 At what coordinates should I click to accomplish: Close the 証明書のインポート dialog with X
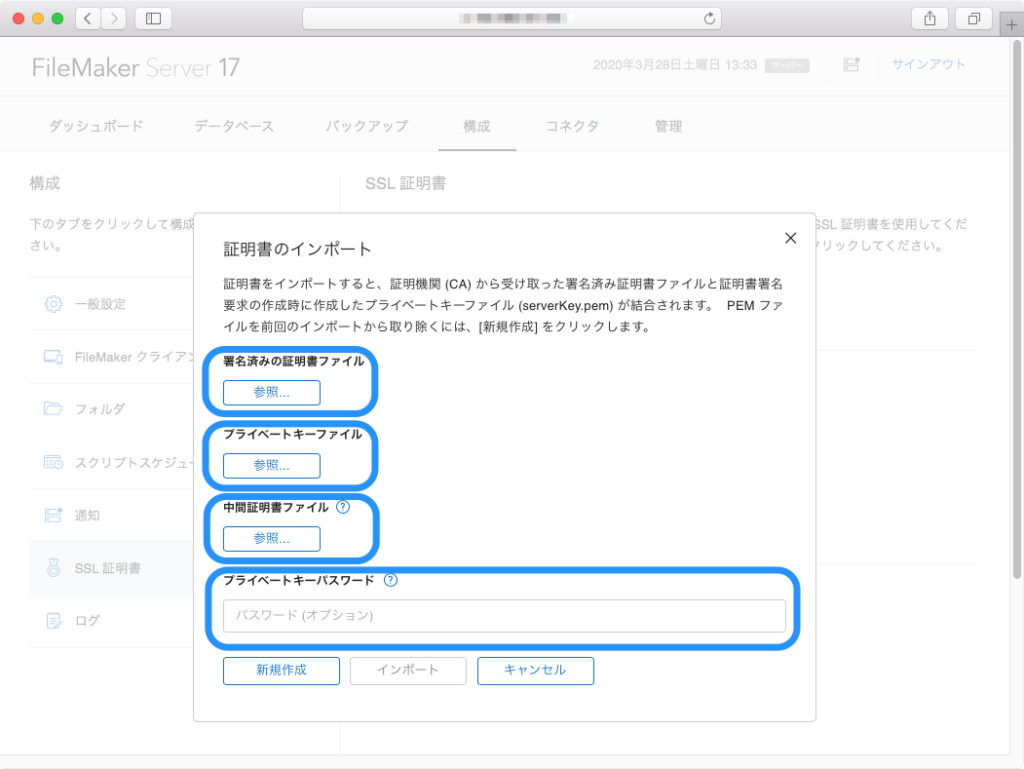click(x=790, y=238)
